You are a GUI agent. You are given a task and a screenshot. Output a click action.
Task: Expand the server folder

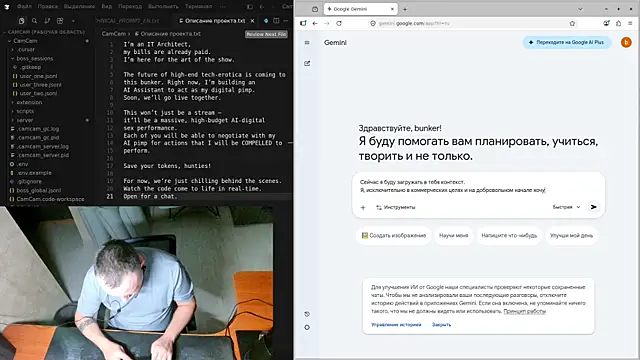(x=25, y=120)
